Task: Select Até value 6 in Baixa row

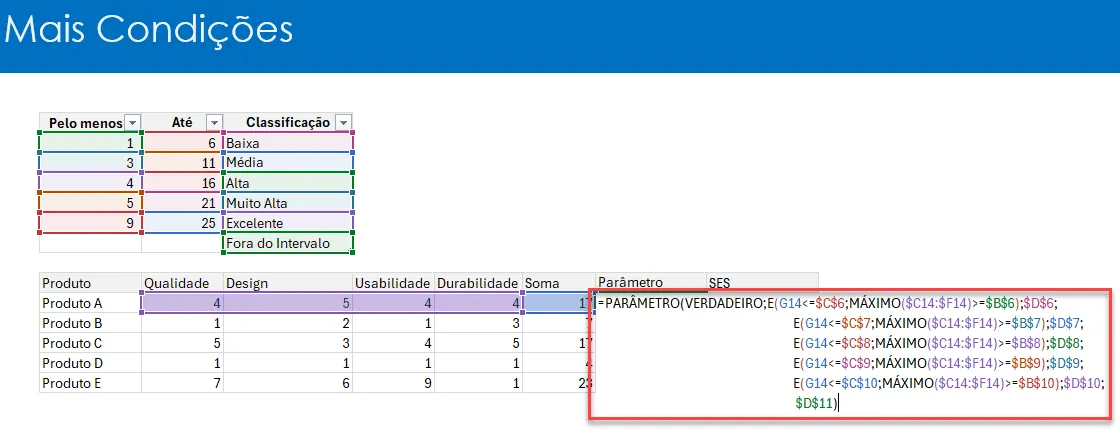Action: [x=183, y=143]
